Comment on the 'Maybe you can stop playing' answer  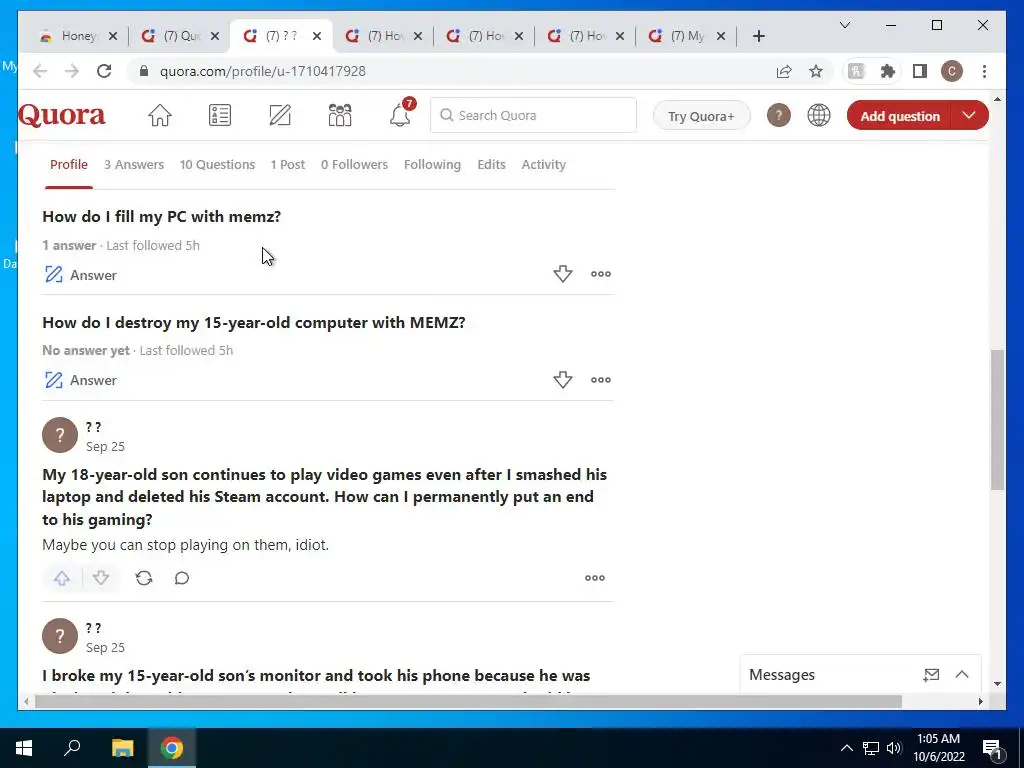pyautogui.click(x=182, y=578)
